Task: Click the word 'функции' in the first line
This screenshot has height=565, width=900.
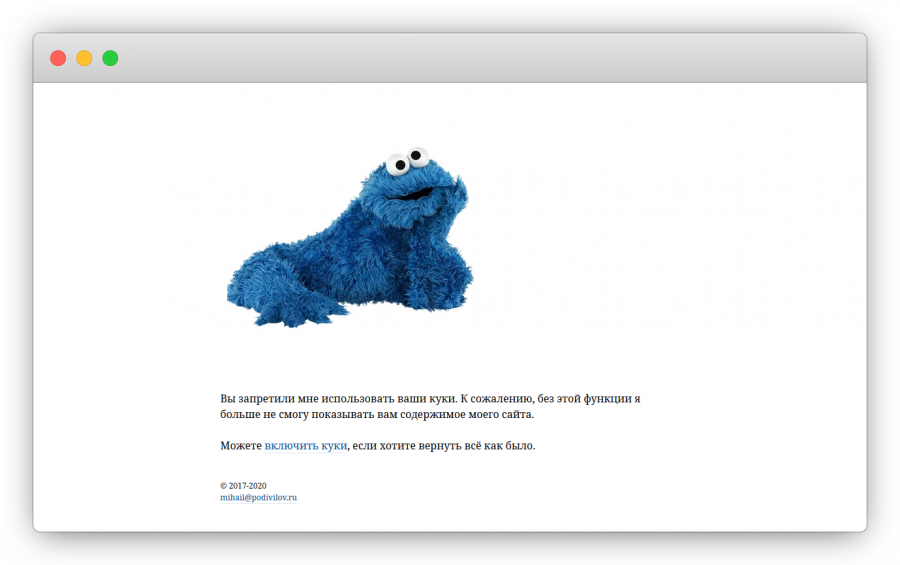Action: tap(606, 399)
